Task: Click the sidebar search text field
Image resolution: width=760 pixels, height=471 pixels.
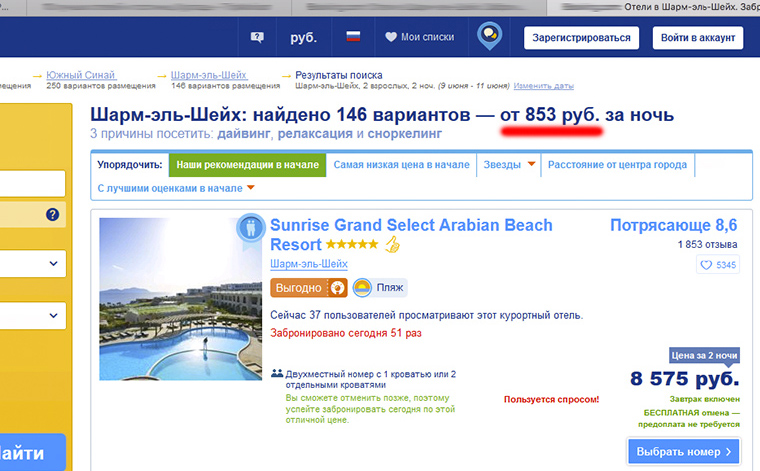Action: (32, 184)
